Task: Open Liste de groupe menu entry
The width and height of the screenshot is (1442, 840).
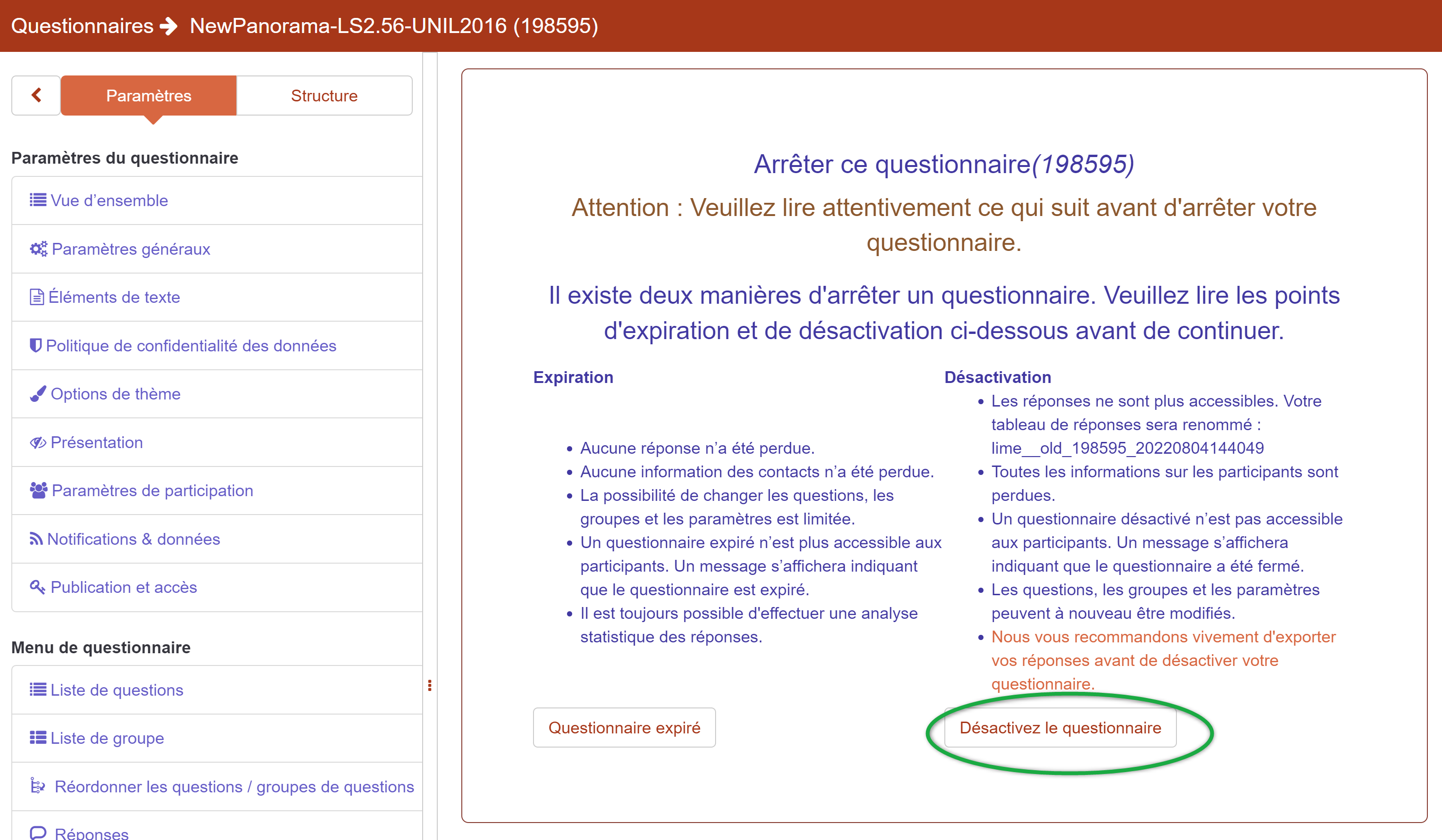Action: point(107,738)
